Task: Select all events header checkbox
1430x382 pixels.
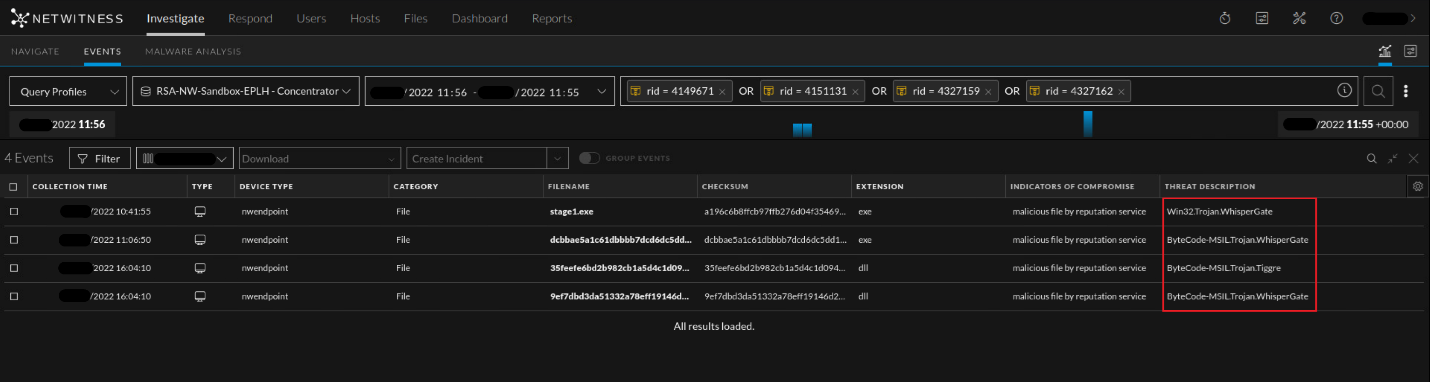Action: (13, 187)
